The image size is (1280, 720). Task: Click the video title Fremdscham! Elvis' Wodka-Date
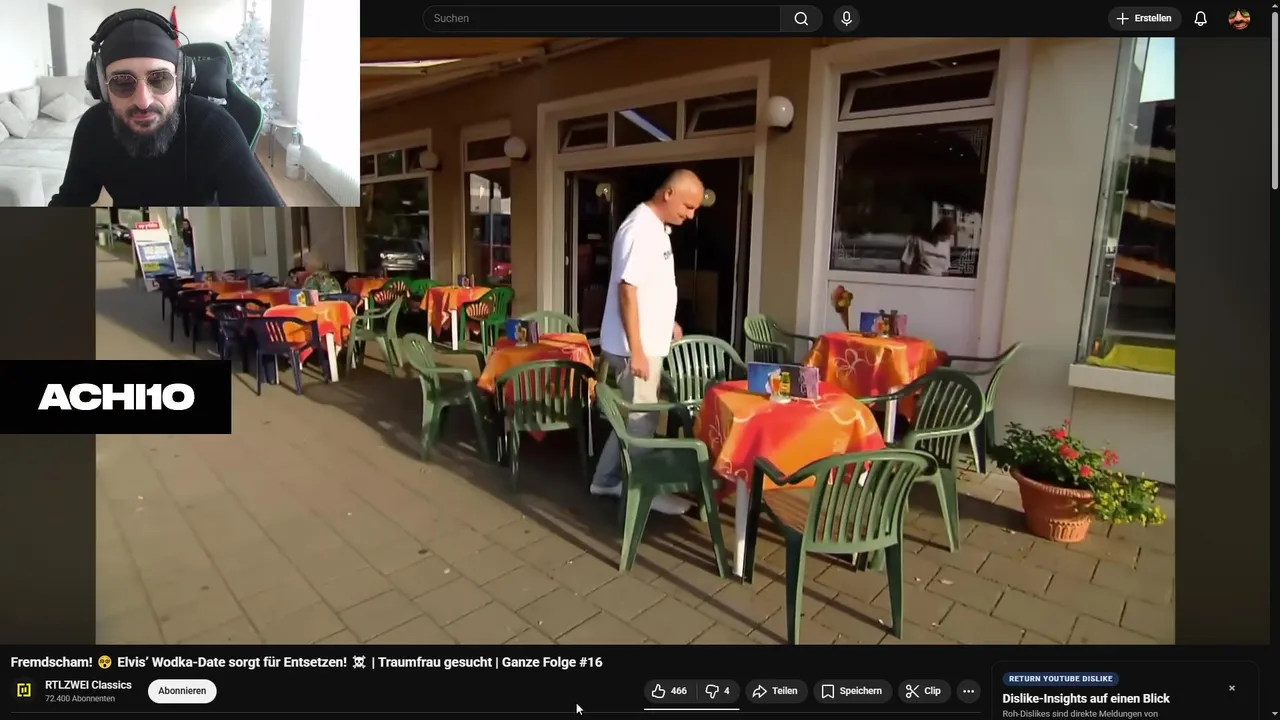[306, 662]
